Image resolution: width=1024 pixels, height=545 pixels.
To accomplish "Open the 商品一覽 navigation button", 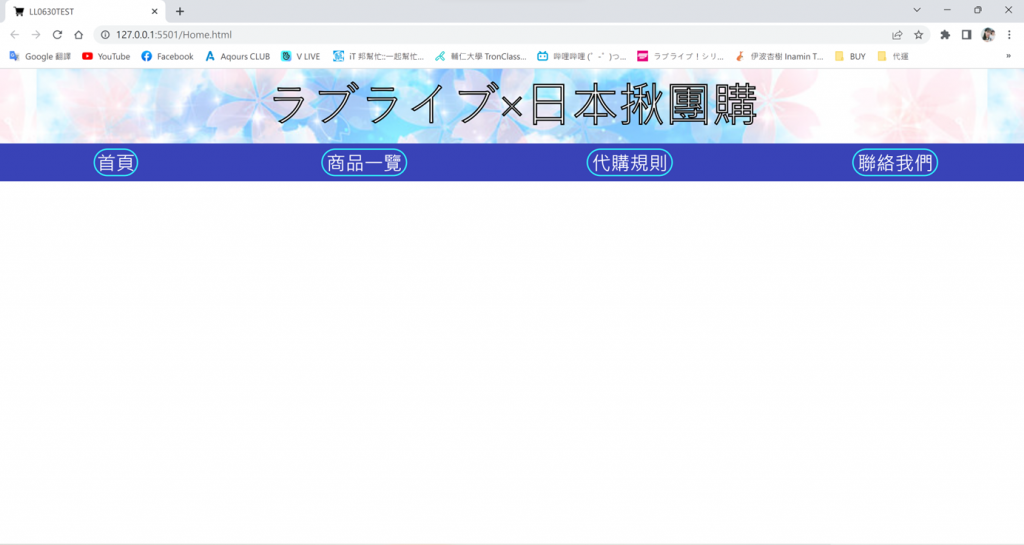I will [x=364, y=163].
